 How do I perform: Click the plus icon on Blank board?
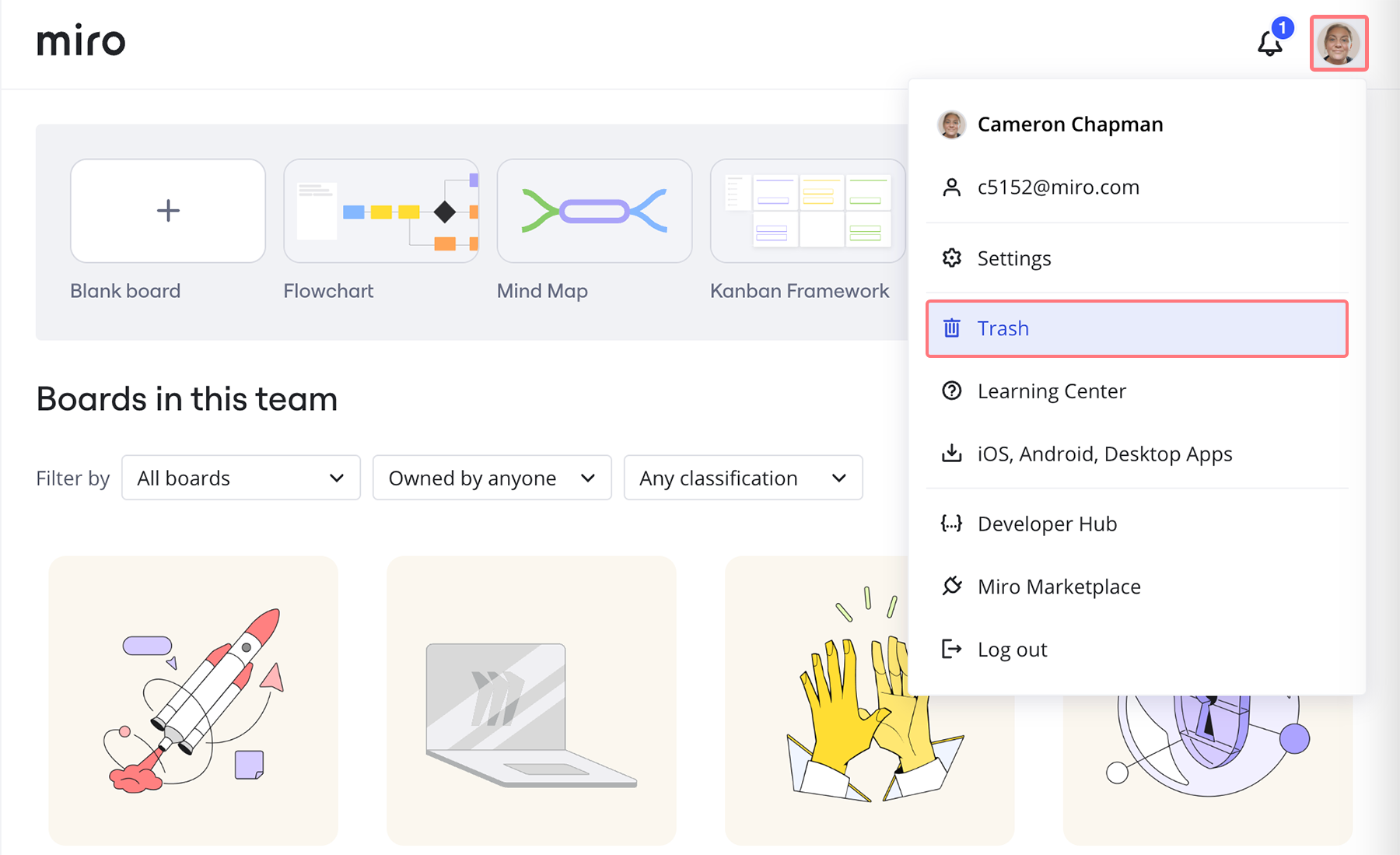(x=168, y=211)
